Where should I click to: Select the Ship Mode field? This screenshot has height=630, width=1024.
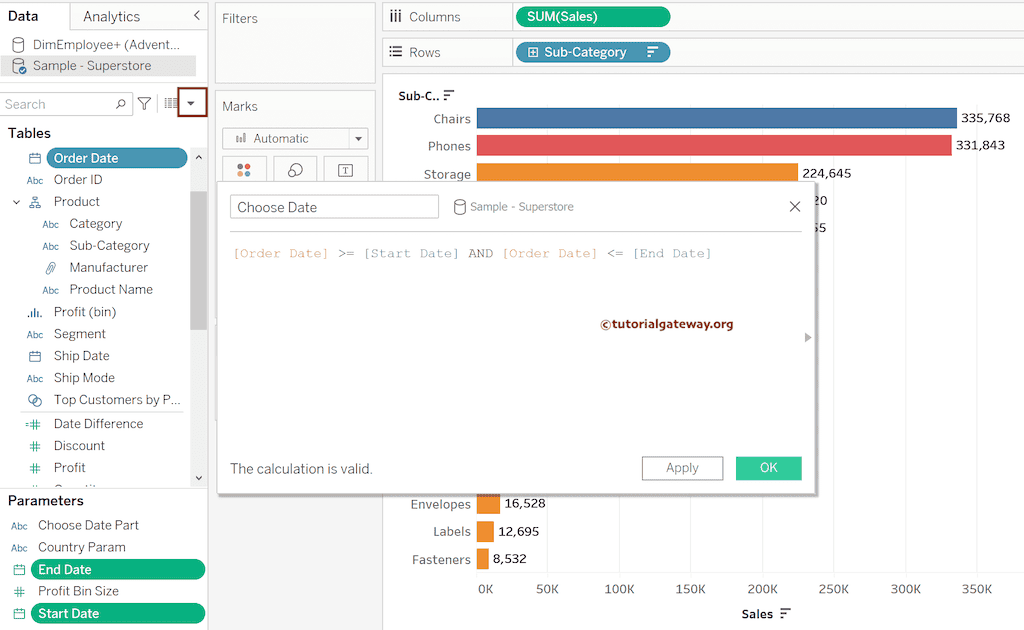pos(84,378)
